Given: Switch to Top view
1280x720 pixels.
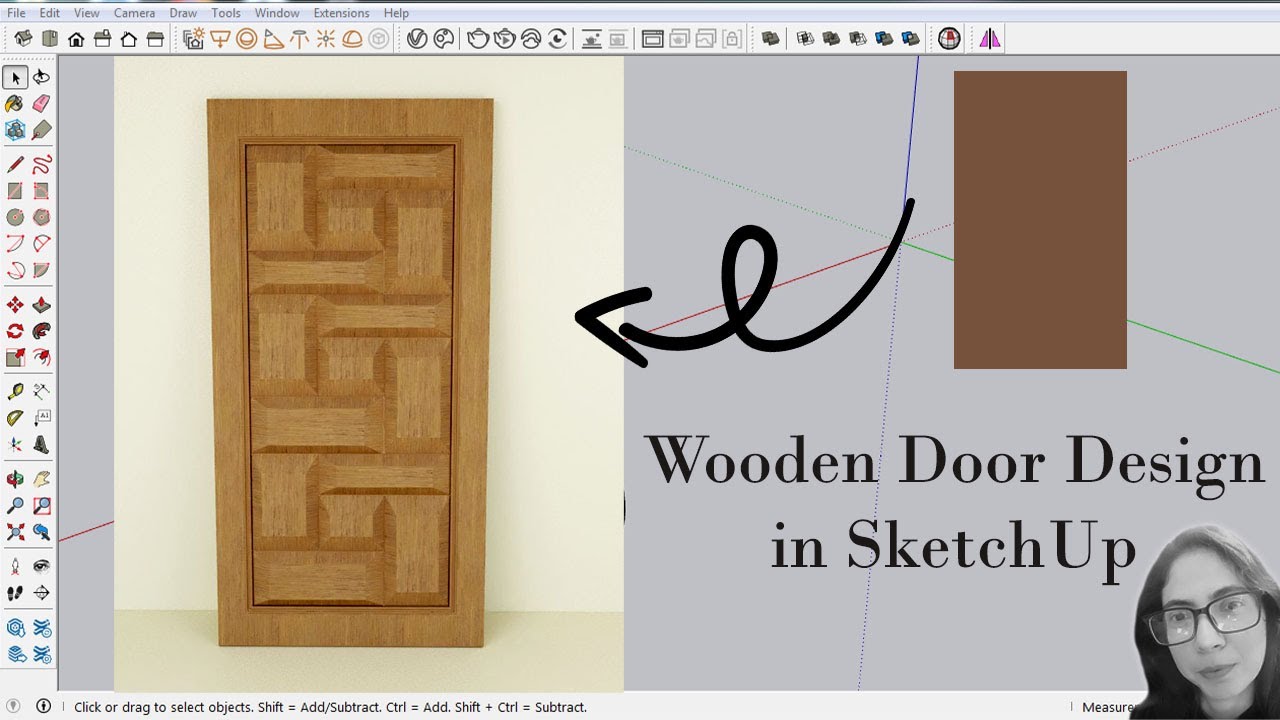Looking at the screenshot, I should [x=50, y=39].
